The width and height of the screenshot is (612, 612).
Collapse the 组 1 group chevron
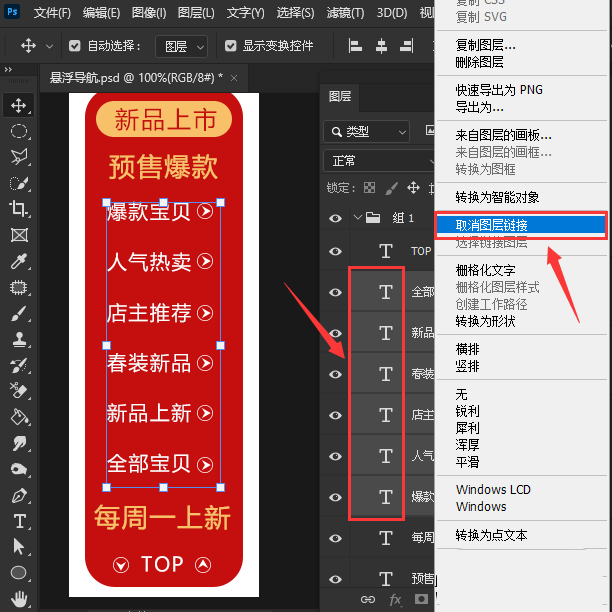[x=358, y=217]
